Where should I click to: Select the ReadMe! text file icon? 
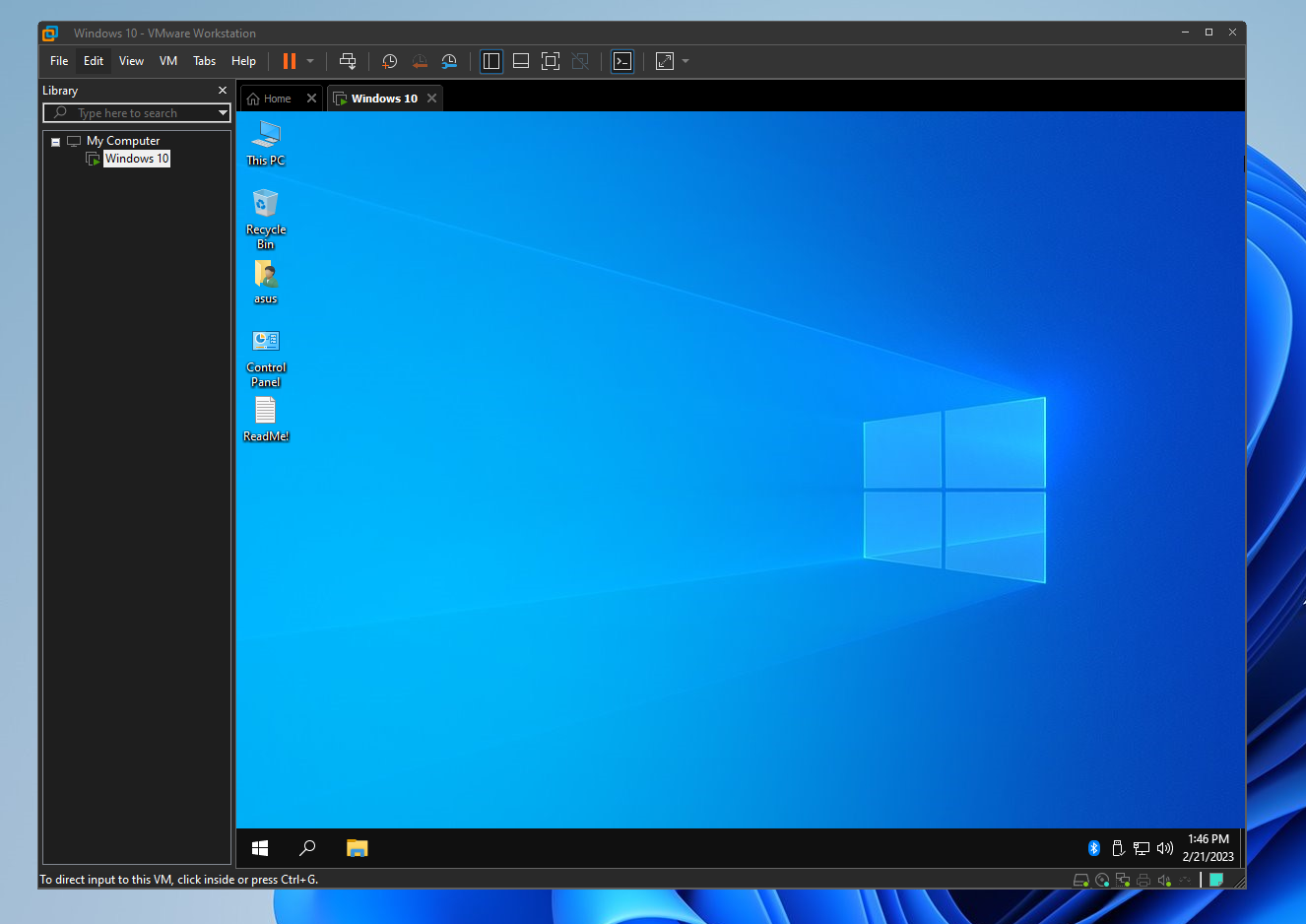265,419
